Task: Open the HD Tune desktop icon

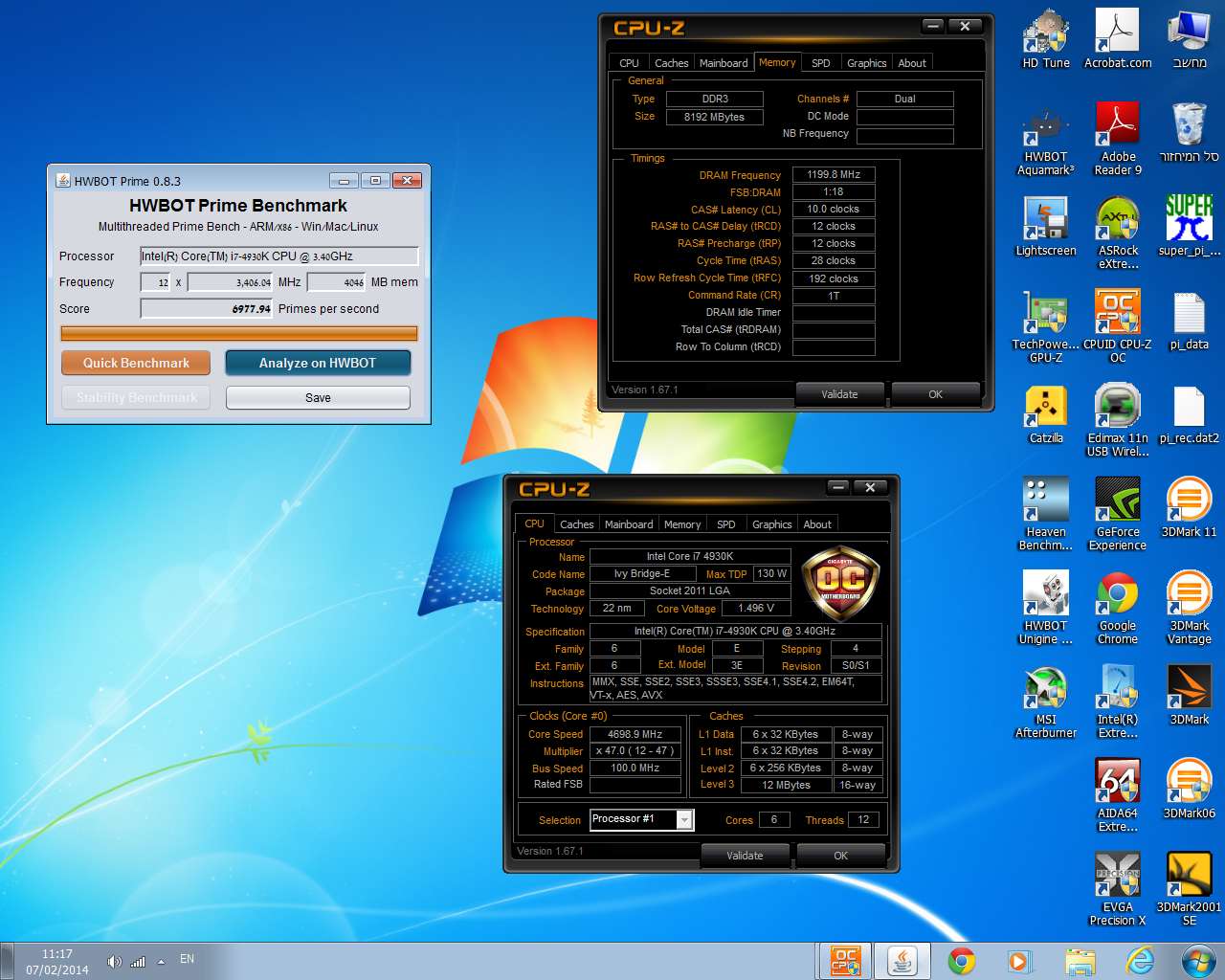Action: click(x=1046, y=39)
